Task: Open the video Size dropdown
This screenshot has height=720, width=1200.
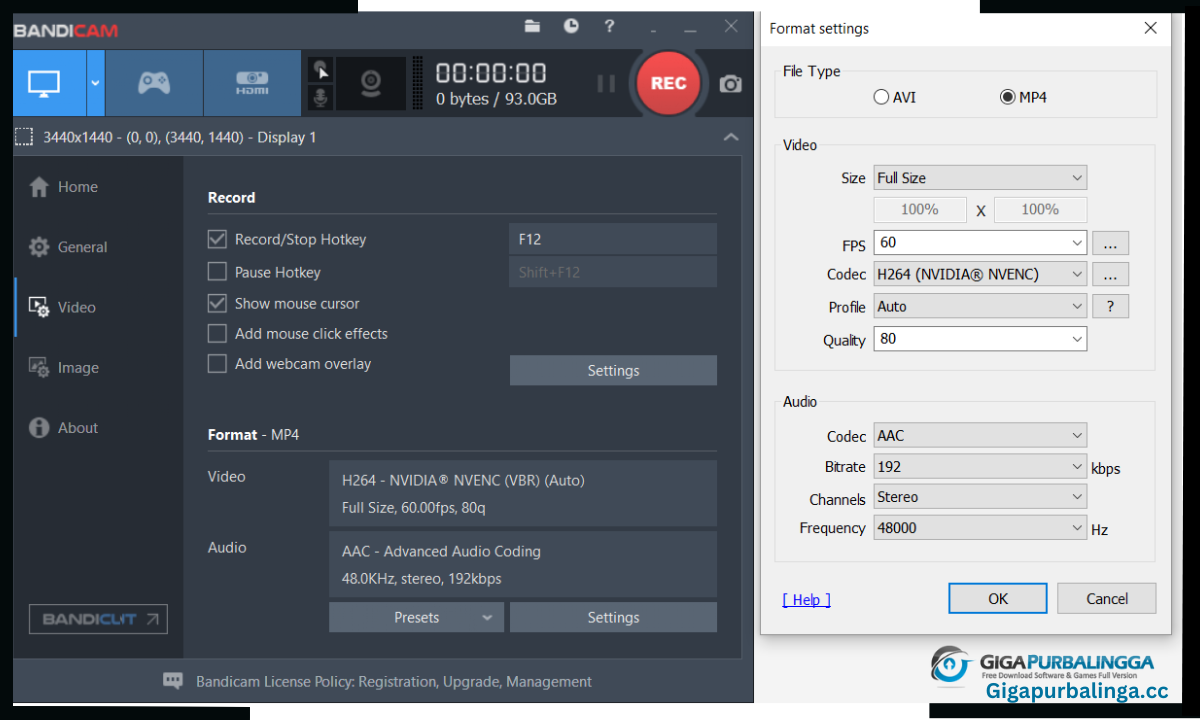Action: [980, 178]
